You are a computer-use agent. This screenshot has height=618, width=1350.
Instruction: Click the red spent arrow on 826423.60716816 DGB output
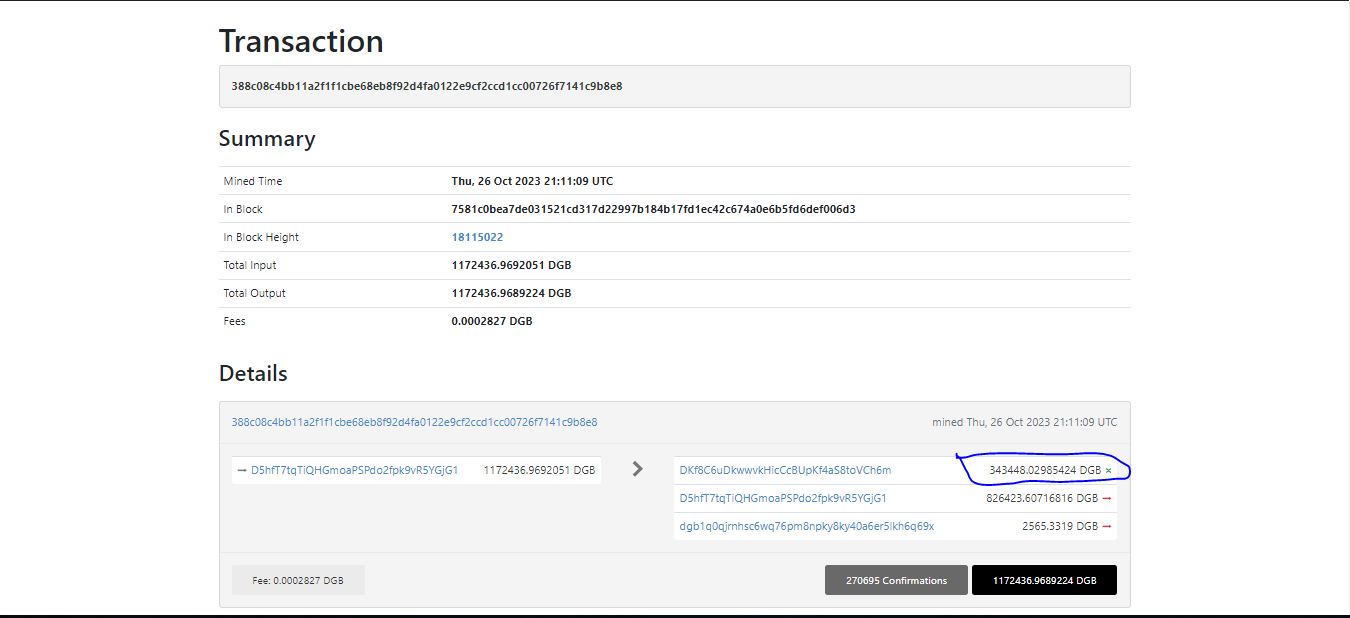pyautogui.click(x=1107, y=498)
